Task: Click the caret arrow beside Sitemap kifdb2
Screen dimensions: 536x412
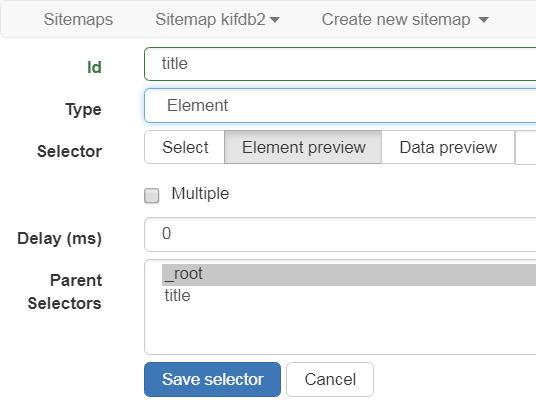Action: [274, 20]
